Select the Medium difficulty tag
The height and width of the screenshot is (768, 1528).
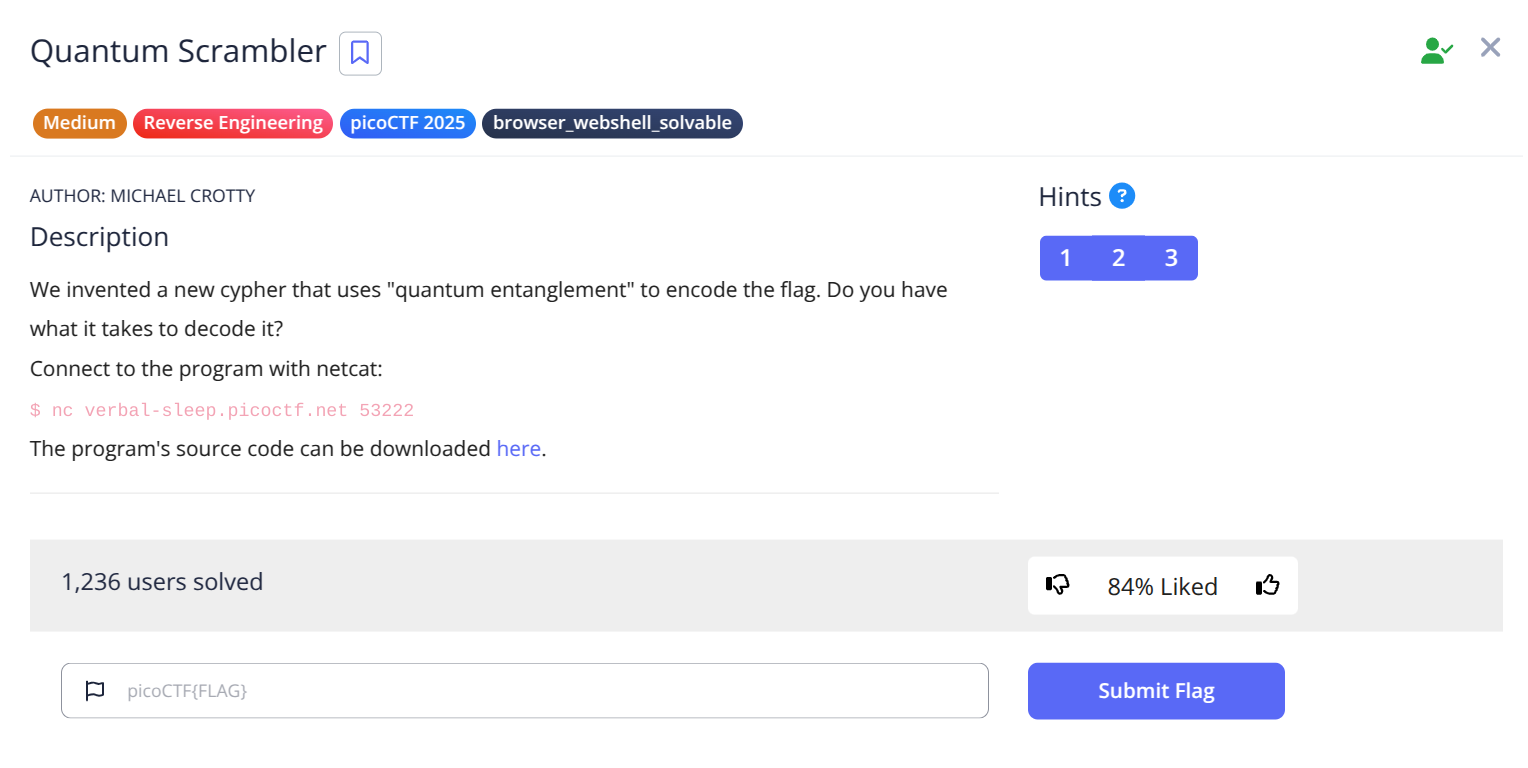click(x=80, y=123)
